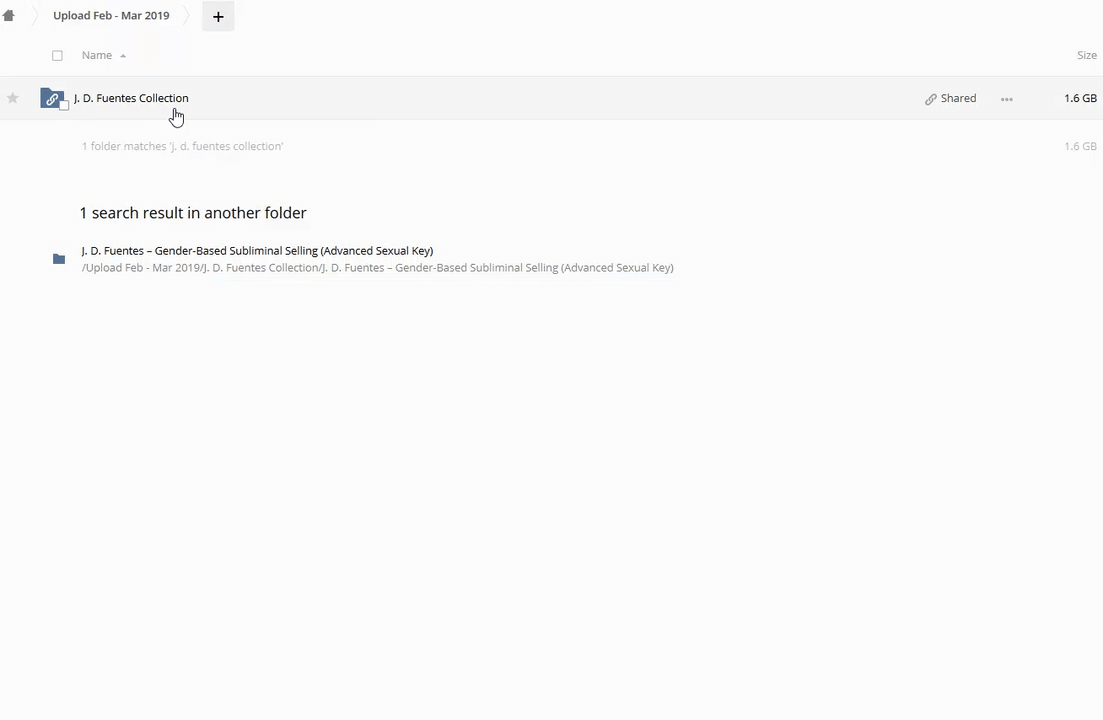Open the J. D. Fuentes Collection folder

(x=131, y=98)
